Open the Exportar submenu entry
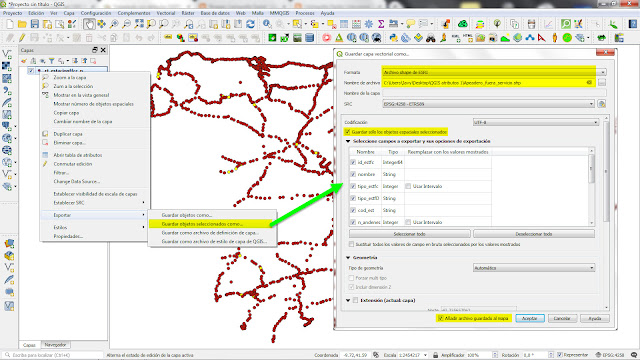This screenshot has width=640, height=360. [94, 215]
